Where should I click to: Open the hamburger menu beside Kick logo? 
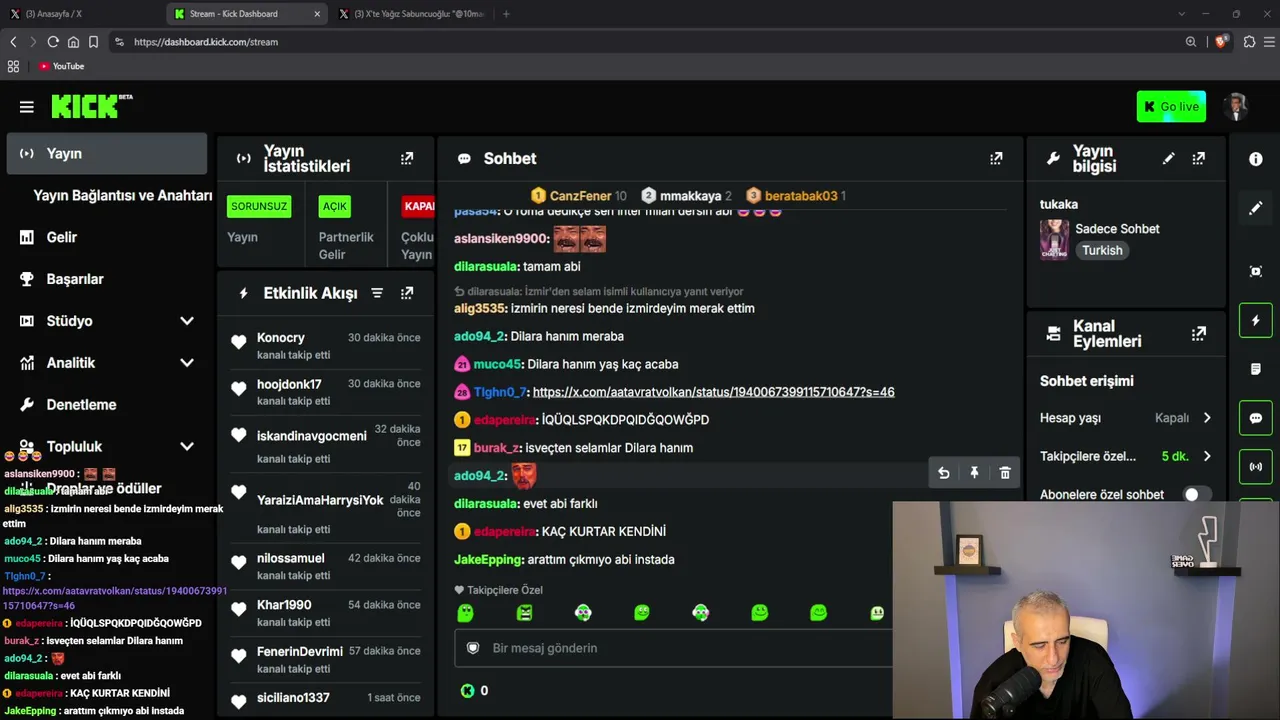pyautogui.click(x=27, y=107)
